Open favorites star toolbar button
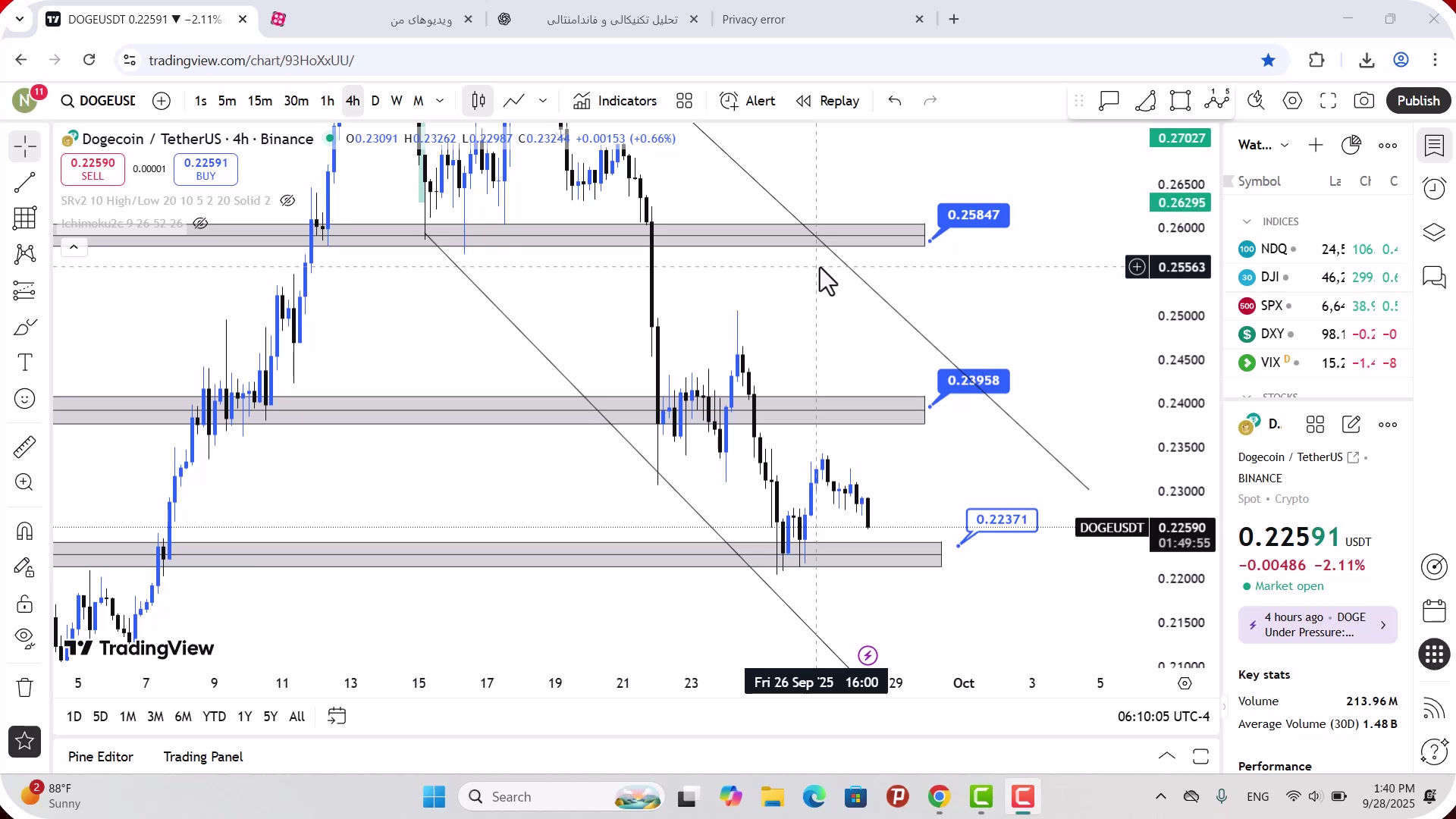The height and width of the screenshot is (819, 1456). click(x=25, y=742)
